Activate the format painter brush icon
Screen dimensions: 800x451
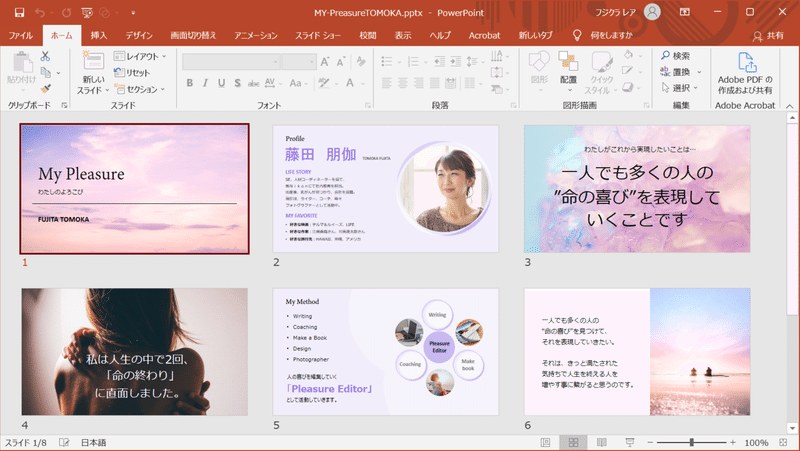(46, 89)
